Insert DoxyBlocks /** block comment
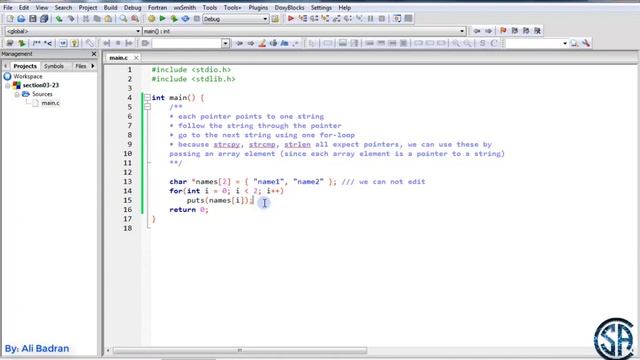This screenshot has height=360, width=640. (37, 43)
